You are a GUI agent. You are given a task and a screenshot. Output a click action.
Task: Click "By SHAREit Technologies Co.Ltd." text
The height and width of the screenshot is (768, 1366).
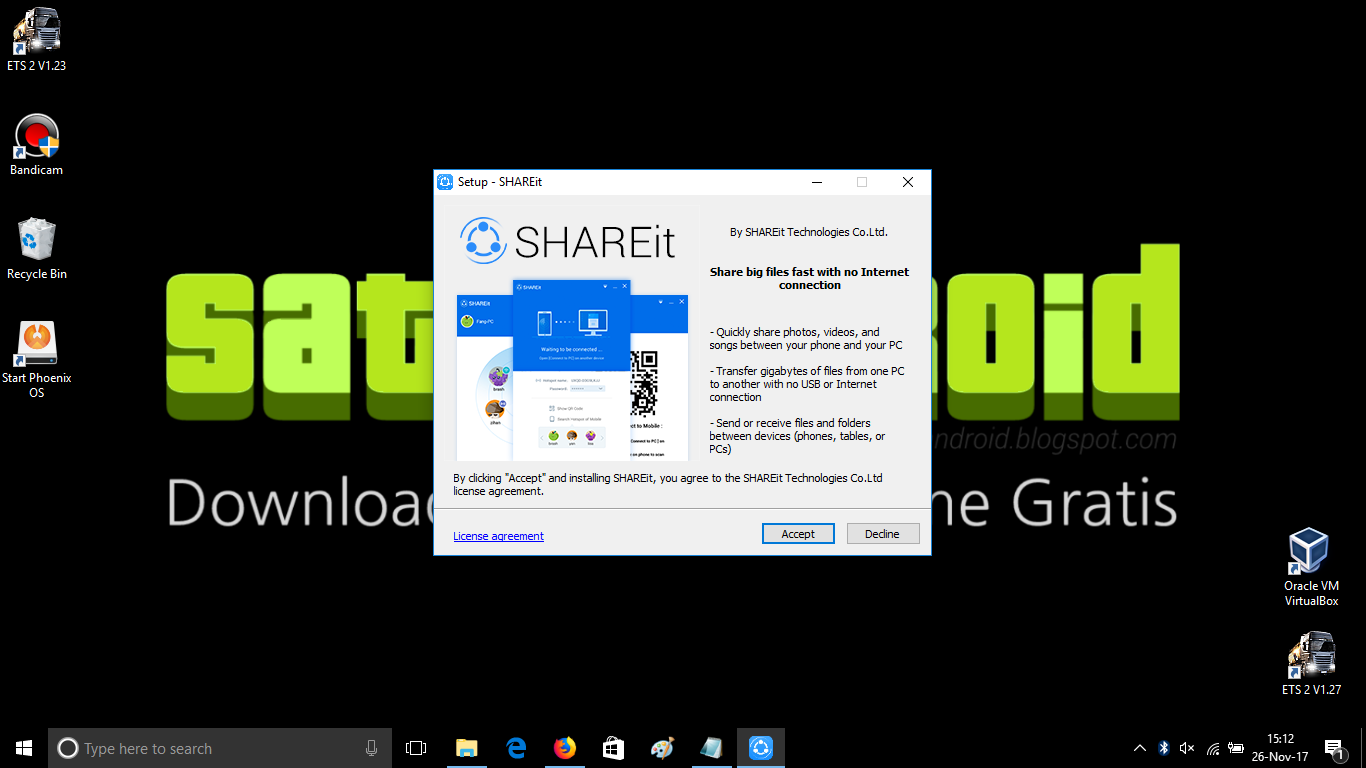pyautogui.click(x=809, y=232)
